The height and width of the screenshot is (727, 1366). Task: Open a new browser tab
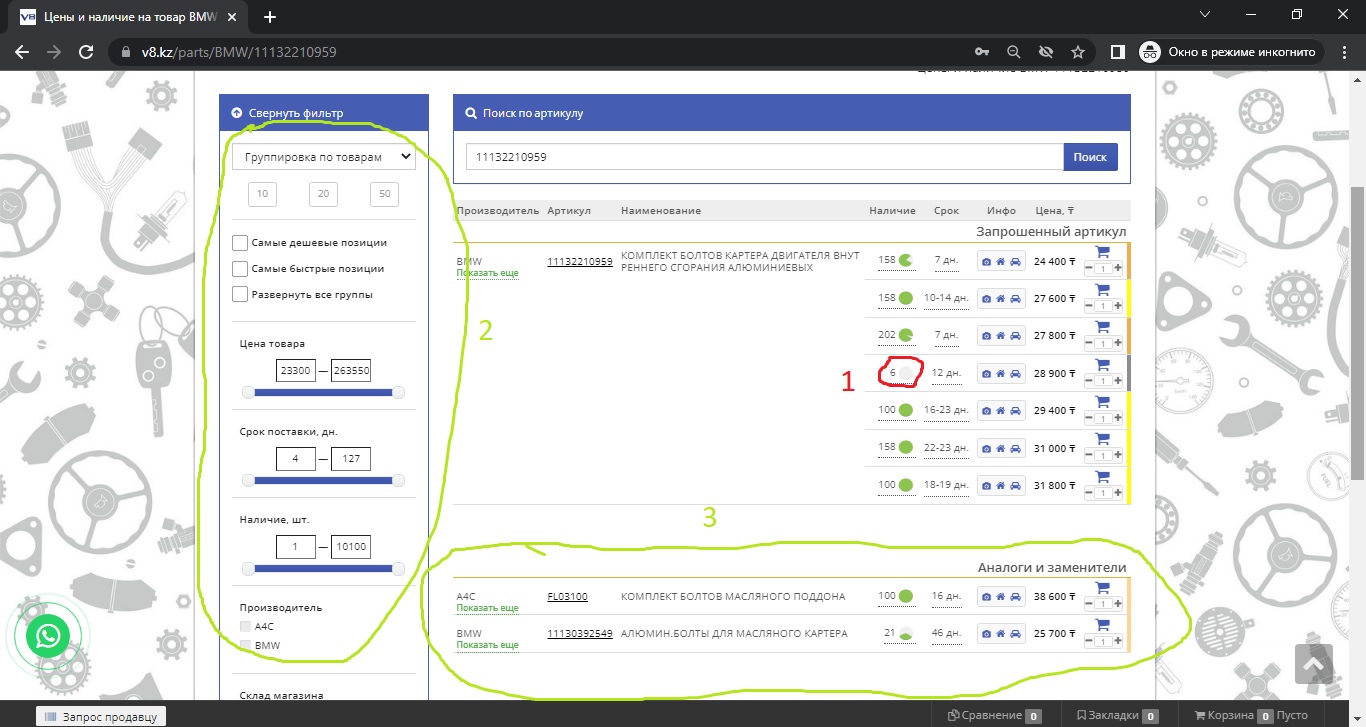pos(269,17)
